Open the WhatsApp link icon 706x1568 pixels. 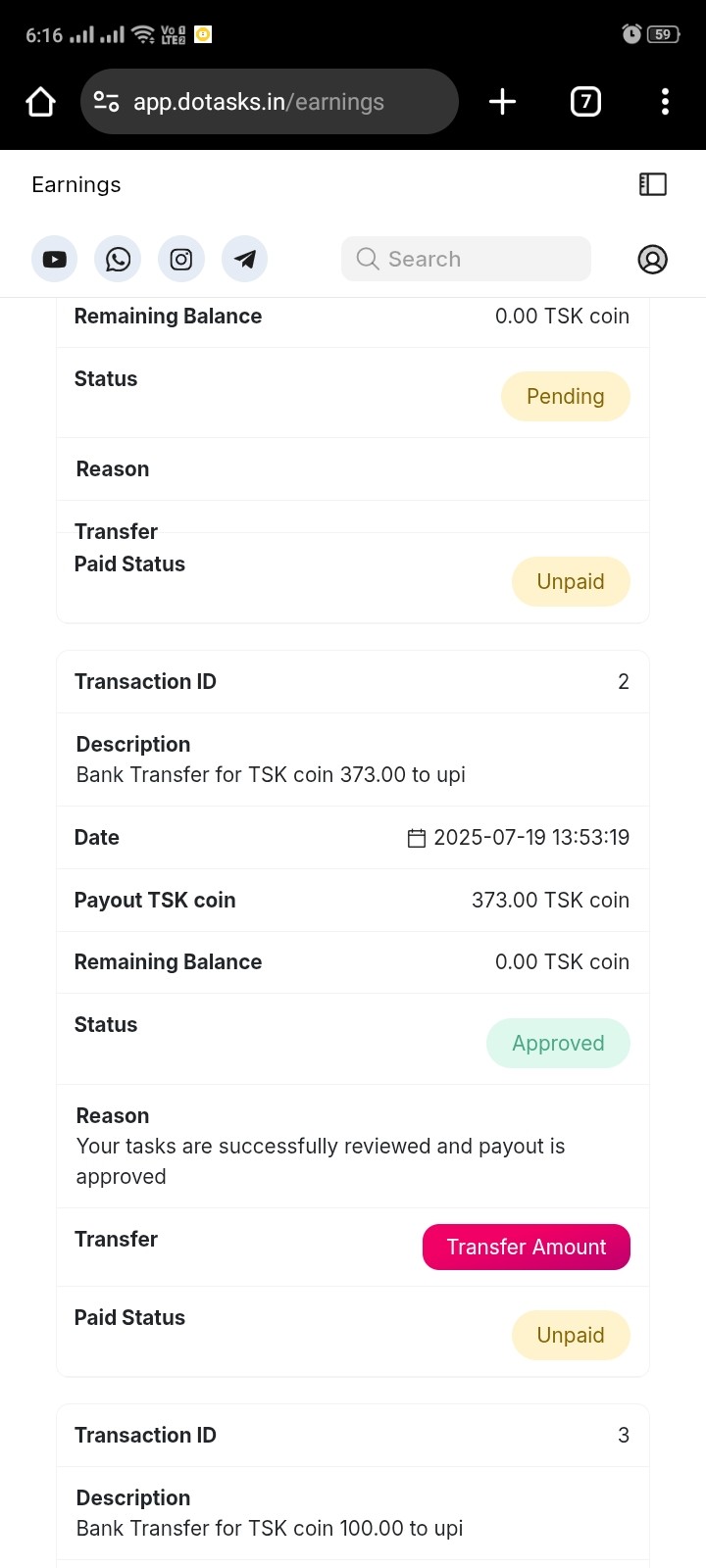(x=118, y=260)
